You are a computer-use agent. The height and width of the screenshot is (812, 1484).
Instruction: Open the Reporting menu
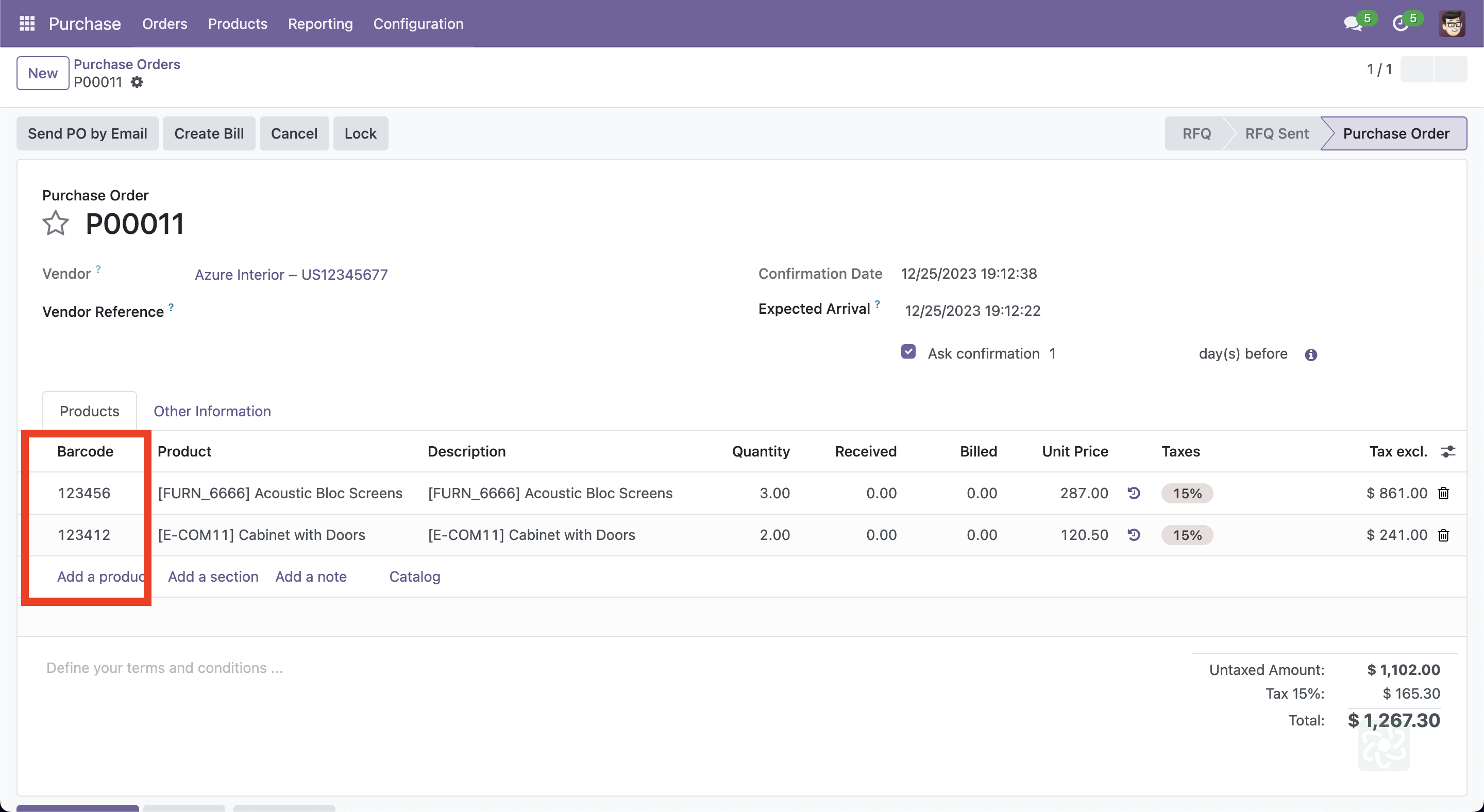(321, 24)
